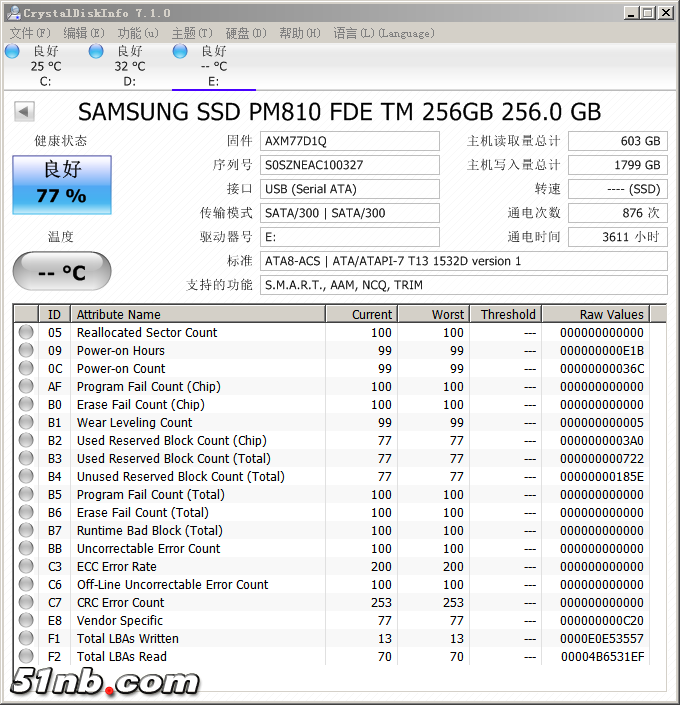
Task: Click firmware field AXM77D1Q
Action: pos(350,141)
